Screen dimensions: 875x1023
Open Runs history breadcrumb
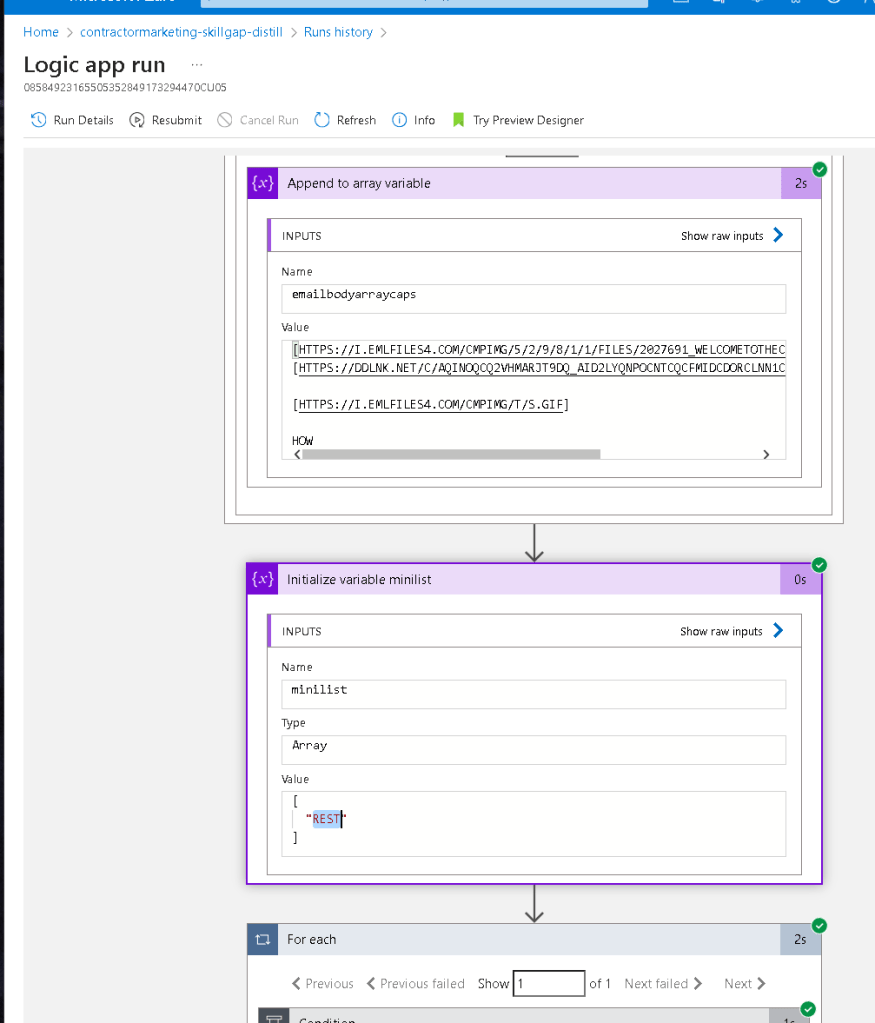(338, 32)
